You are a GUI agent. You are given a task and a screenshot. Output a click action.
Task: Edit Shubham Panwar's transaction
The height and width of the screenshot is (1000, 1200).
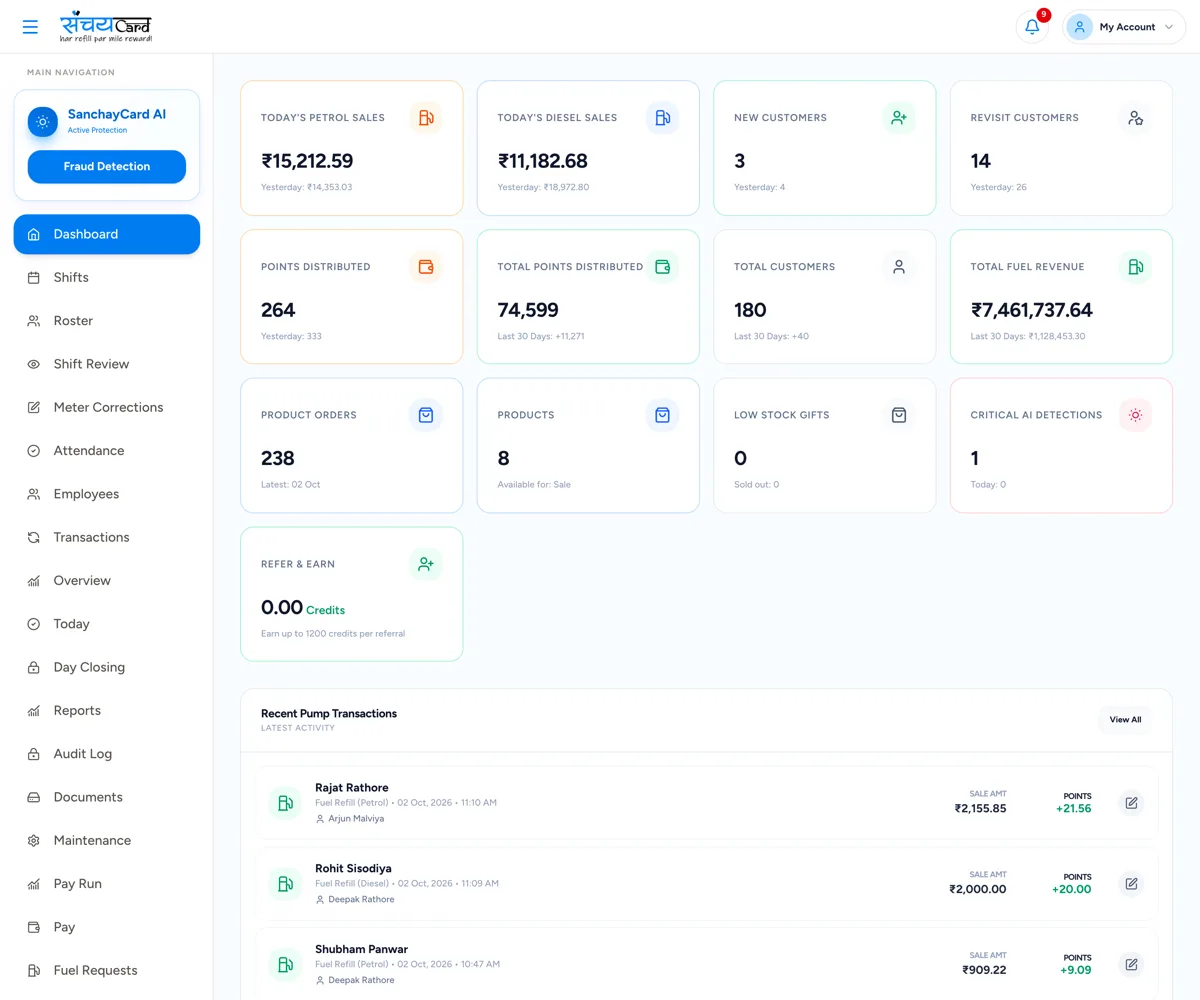[1131, 965]
